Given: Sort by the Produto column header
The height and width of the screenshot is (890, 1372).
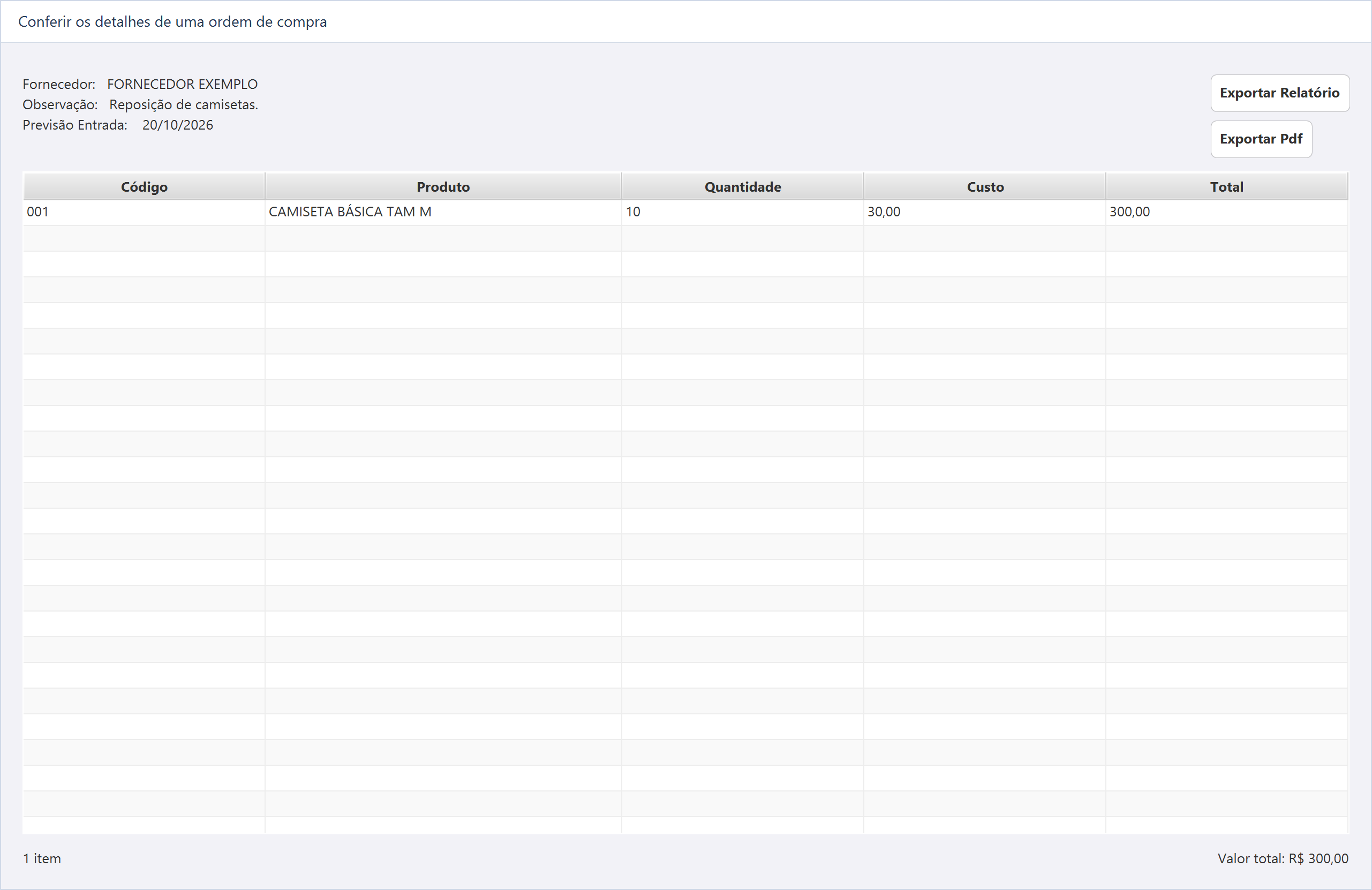Looking at the screenshot, I should pyautogui.click(x=443, y=187).
